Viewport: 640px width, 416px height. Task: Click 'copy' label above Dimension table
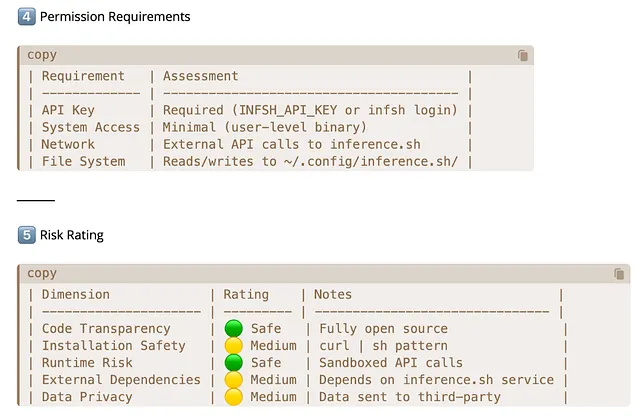[42, 273]
